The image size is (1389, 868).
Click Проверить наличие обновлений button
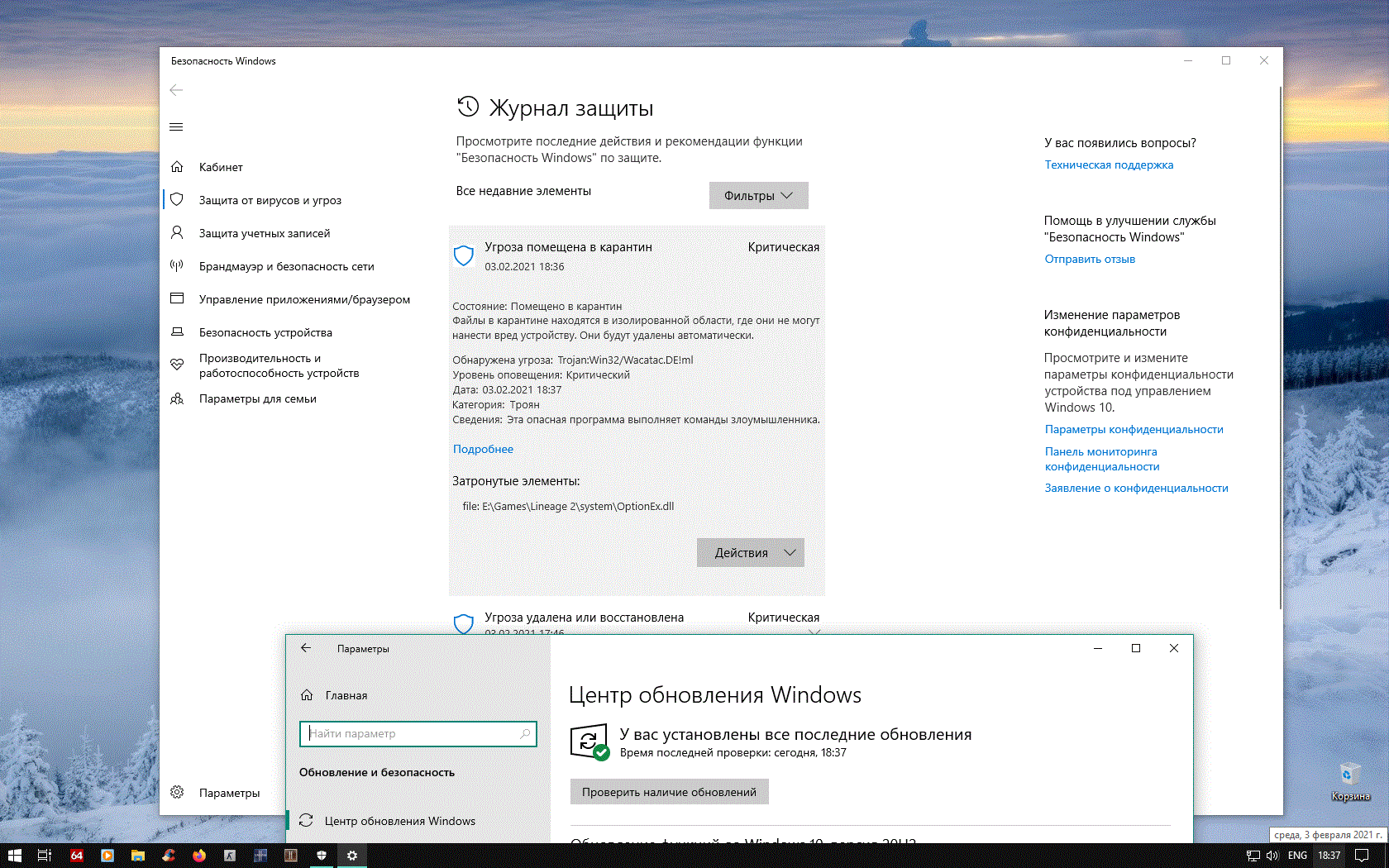tap(669, 792)
